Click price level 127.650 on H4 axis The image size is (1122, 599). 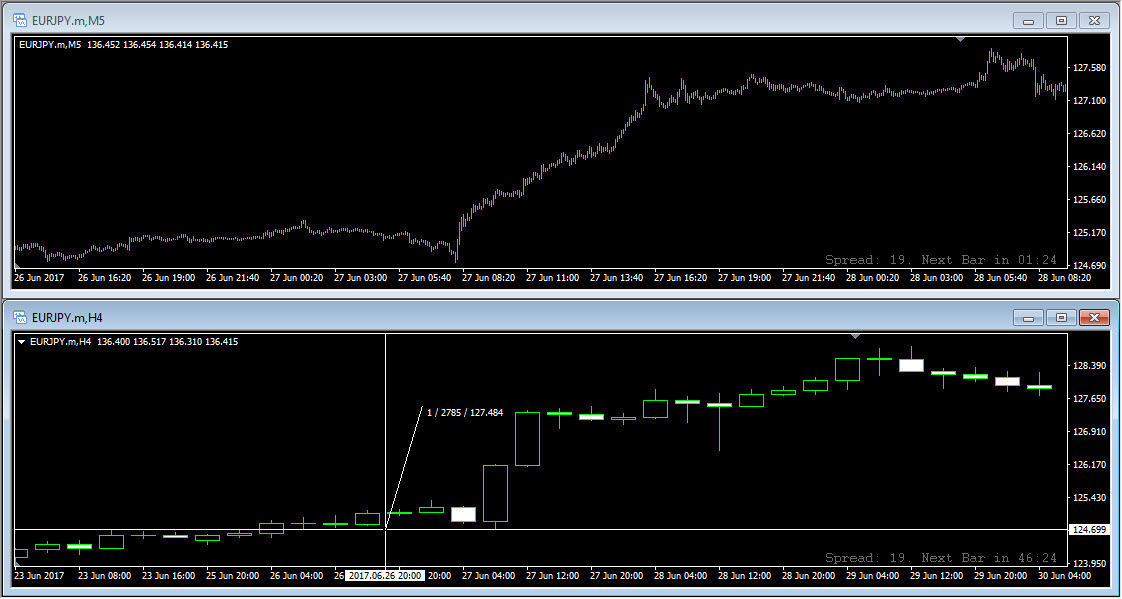tap(1088, 399)
